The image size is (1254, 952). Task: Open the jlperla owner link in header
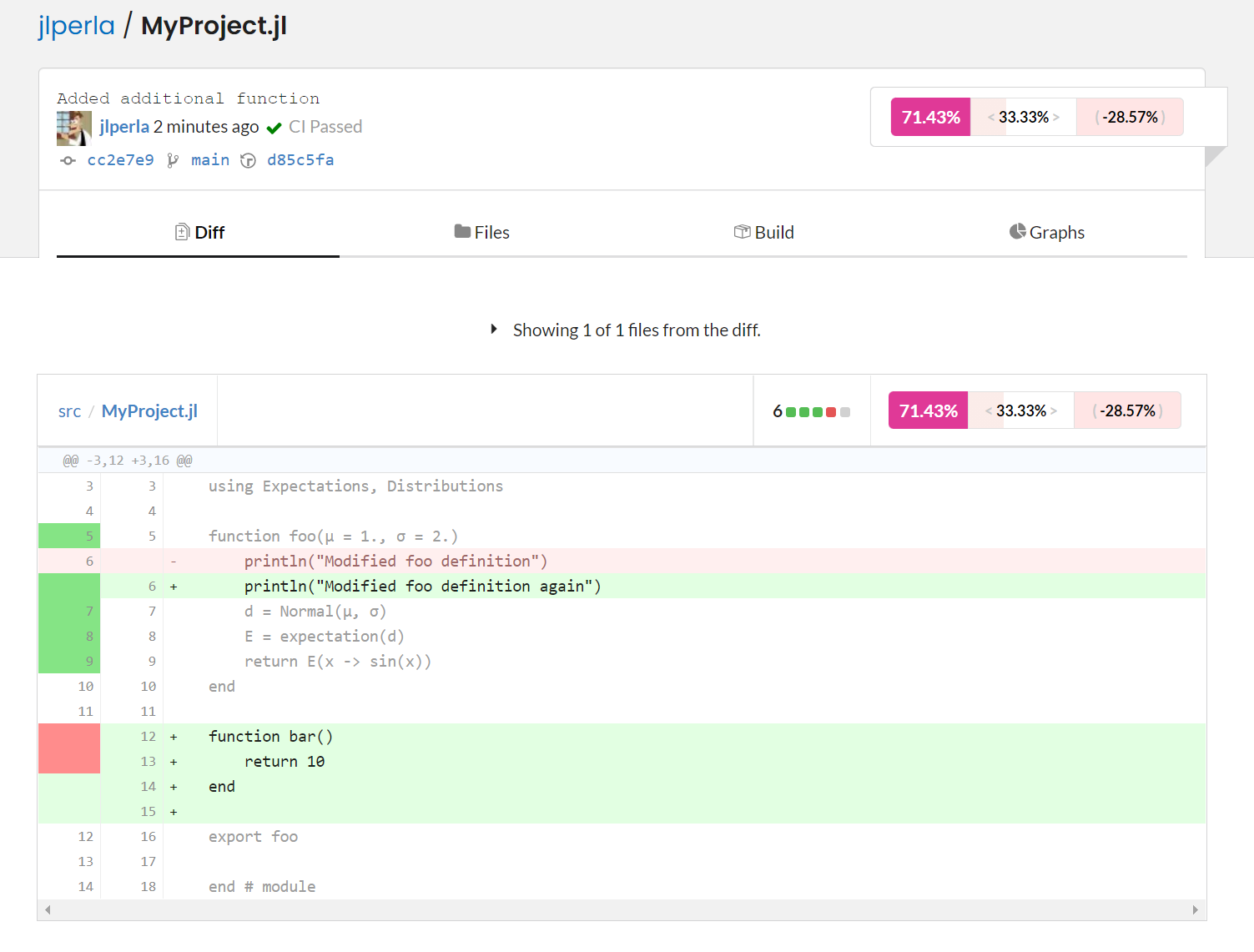[76, 26]
